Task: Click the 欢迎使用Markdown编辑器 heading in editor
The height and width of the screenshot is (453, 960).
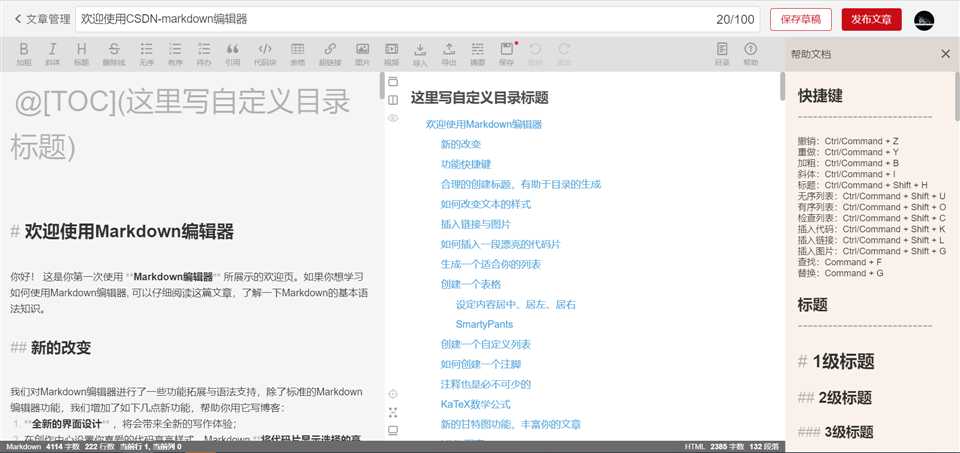Action: click(122, 231)
